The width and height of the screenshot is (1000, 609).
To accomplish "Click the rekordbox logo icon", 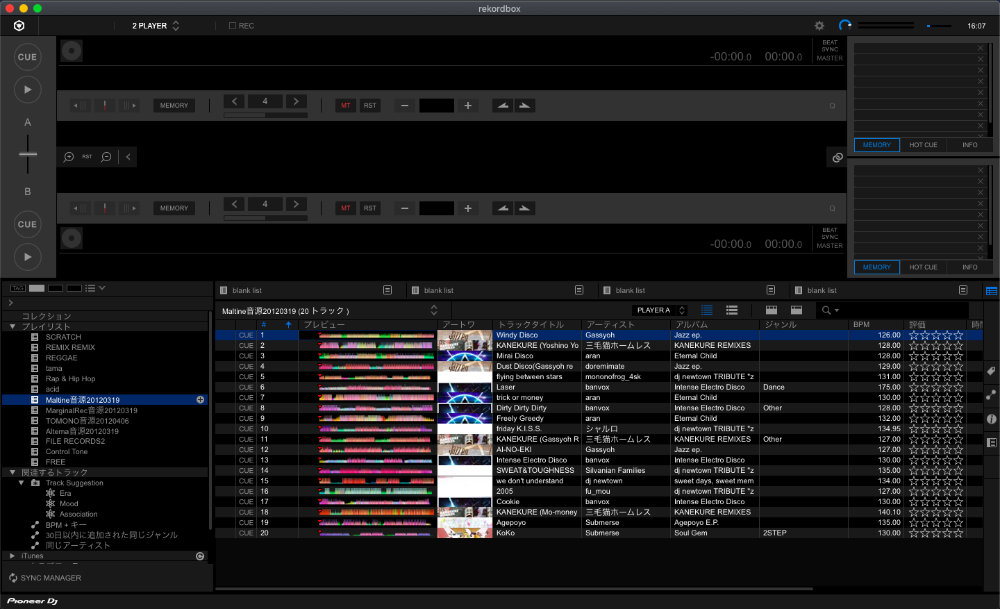I will [19, 26].
